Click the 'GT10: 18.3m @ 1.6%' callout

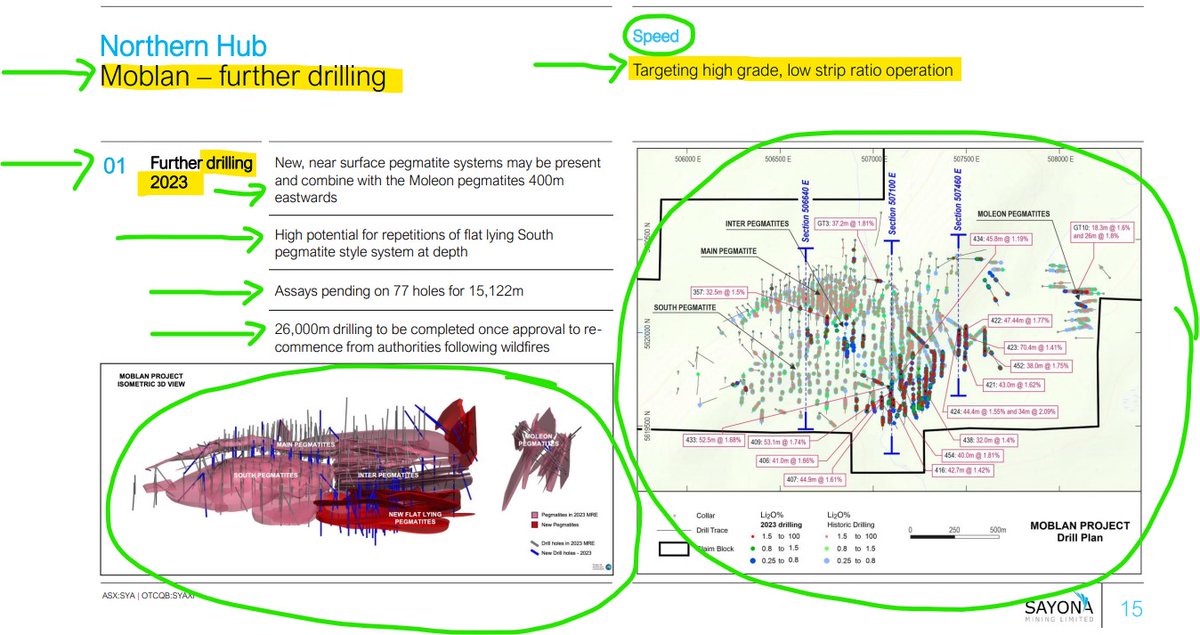[x=1104, y=230]
